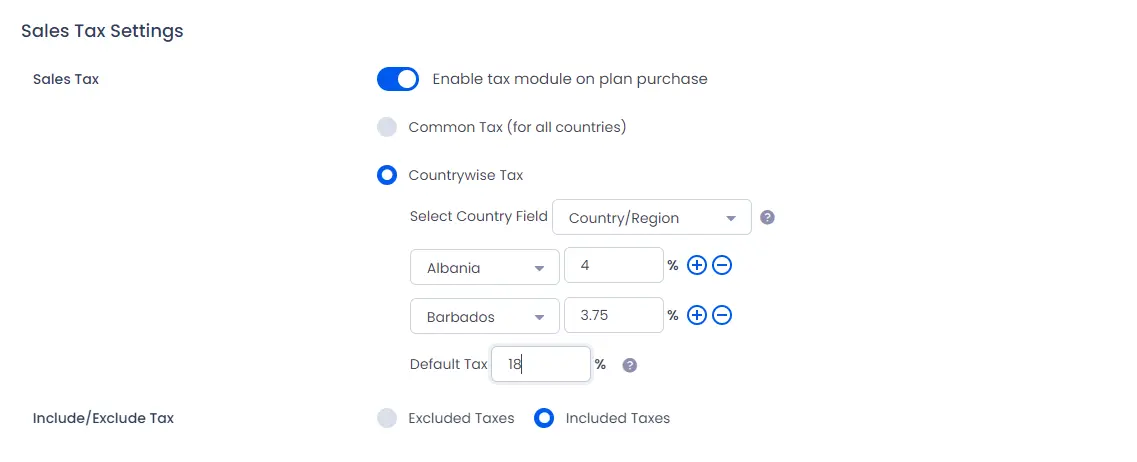Open the Albania country dropdown
The width and height of the screenshot is (1137, 462).
pyautogui.click(x=484, y=267)
